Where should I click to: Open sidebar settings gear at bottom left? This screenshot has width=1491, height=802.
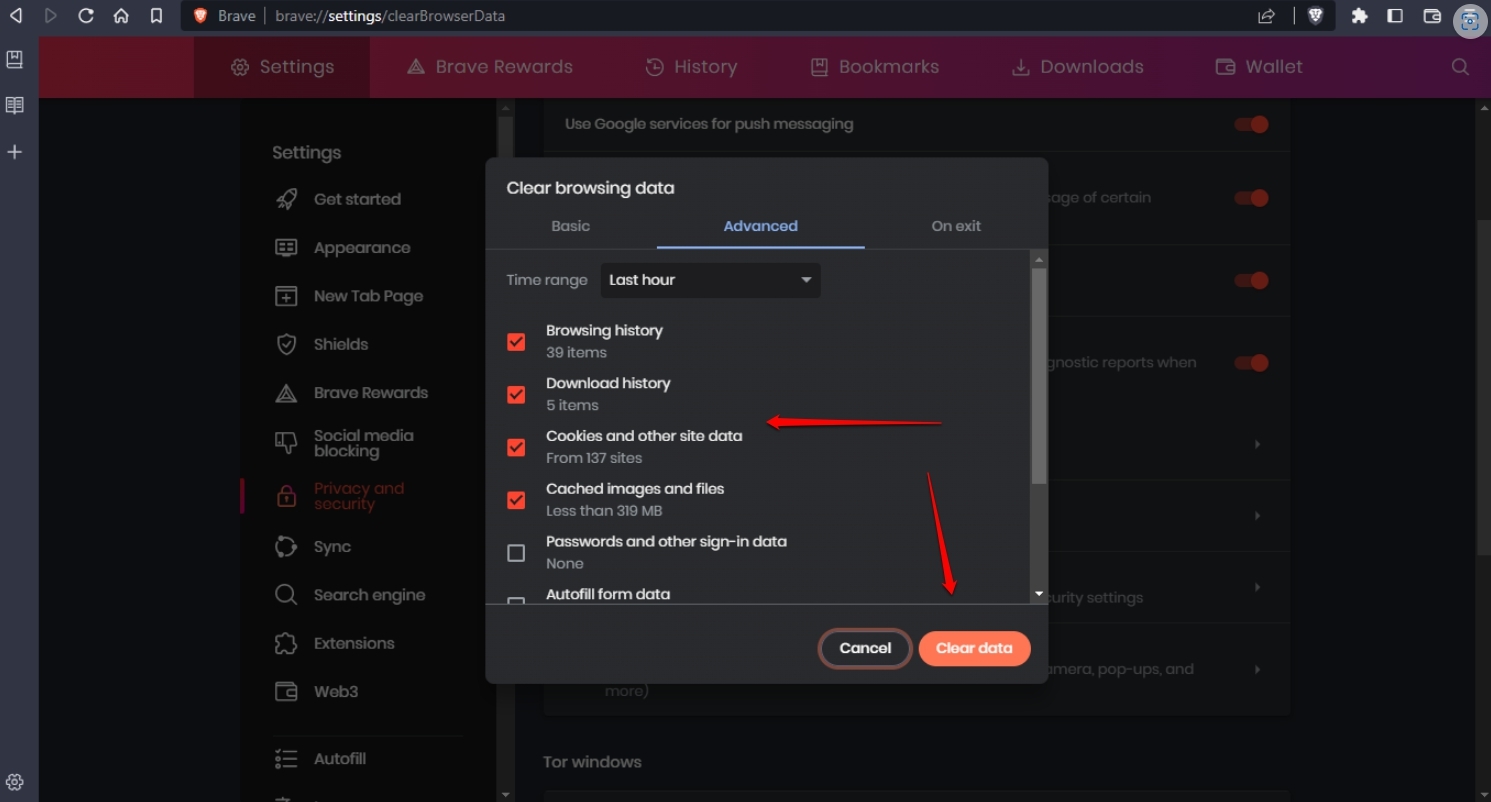pos(15,782)
